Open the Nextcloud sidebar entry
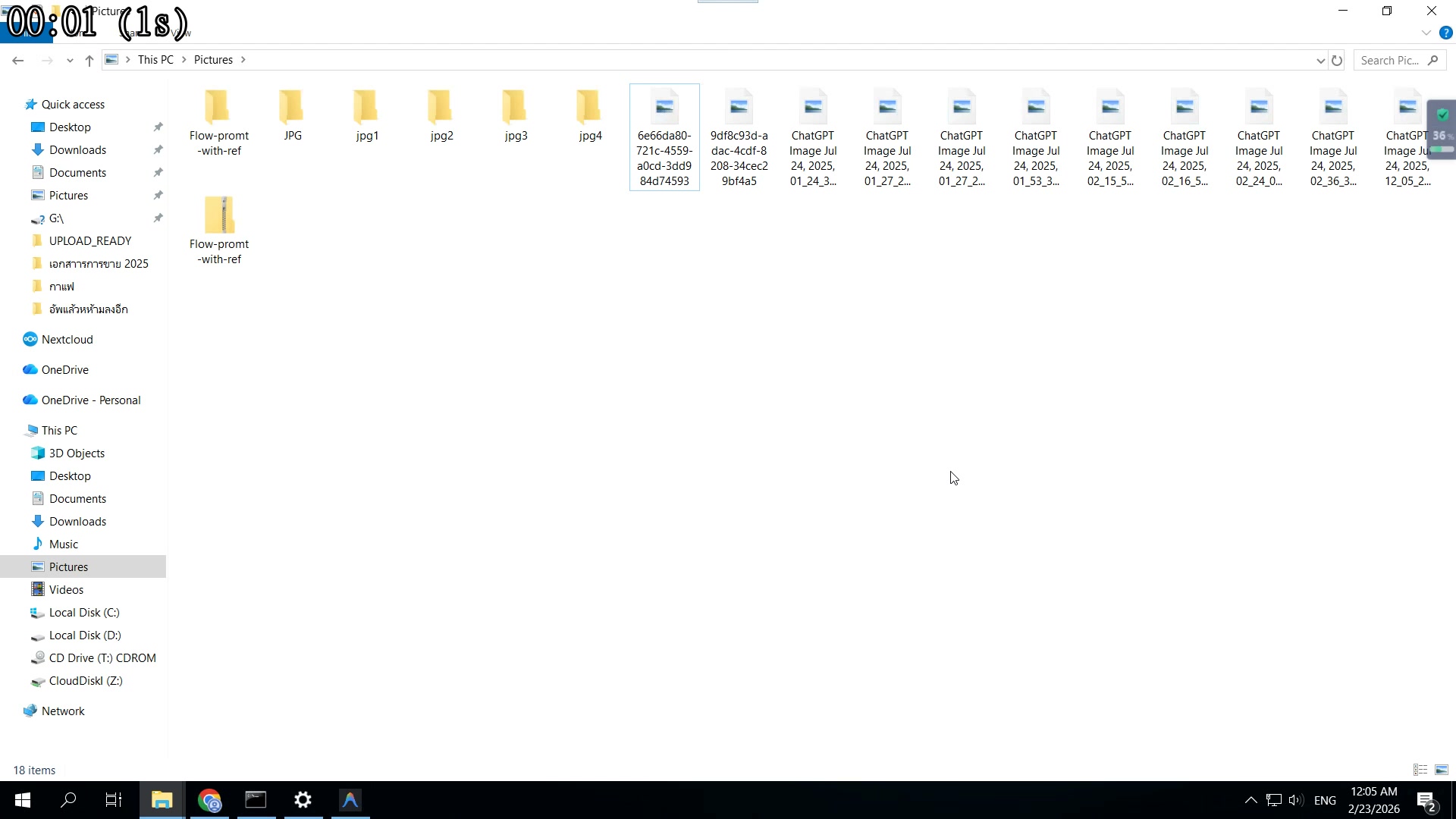Image resolution: width=1456 pixels, height=819 pixels. [x=67, y=340]
